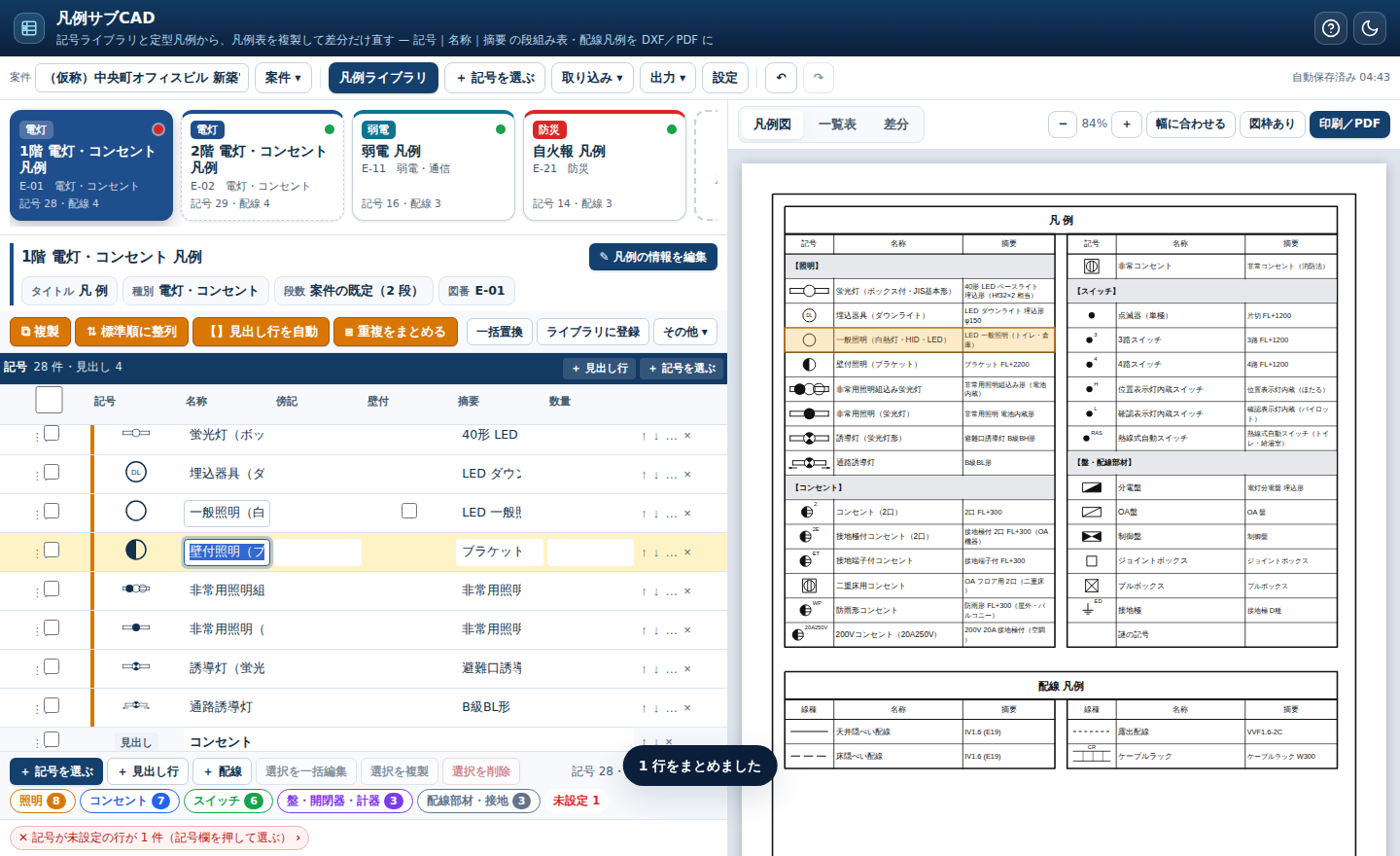Viewport: 1400px width, 856px height.
Task: Click the 凡例の情報を編集 button
Action: [x=653, y=257]
